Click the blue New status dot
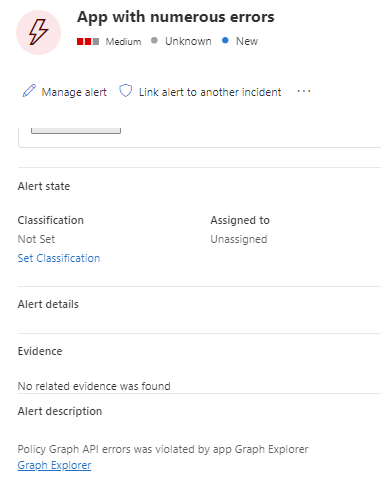This screenshot has width=381, height=486. tap(225, 40)
